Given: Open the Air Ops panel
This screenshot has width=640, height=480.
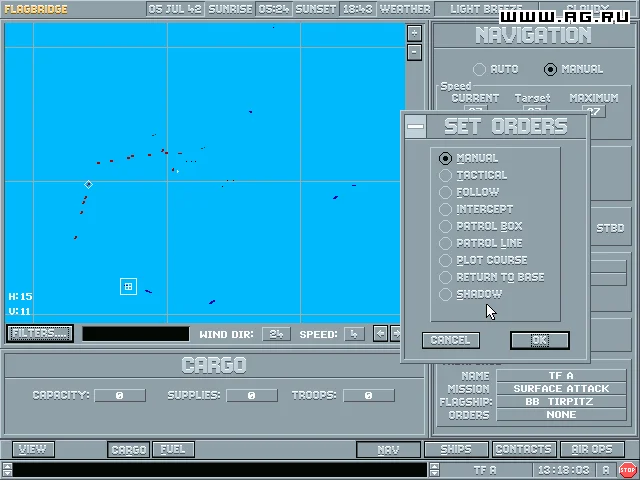Looking at the screenshot, I should click(592, 449).
